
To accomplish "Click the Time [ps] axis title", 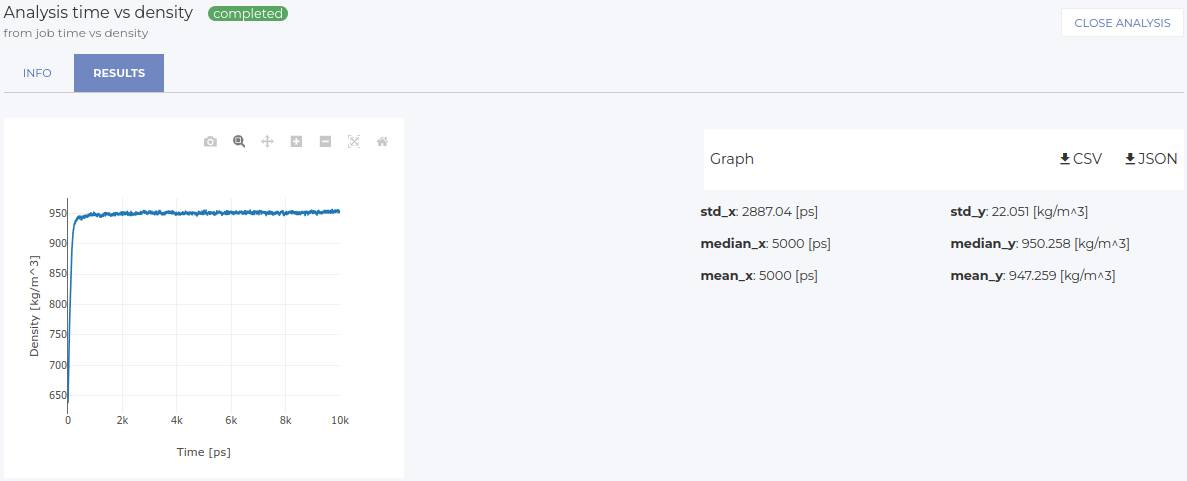I will pyautogui.click(x=203, y=452).
